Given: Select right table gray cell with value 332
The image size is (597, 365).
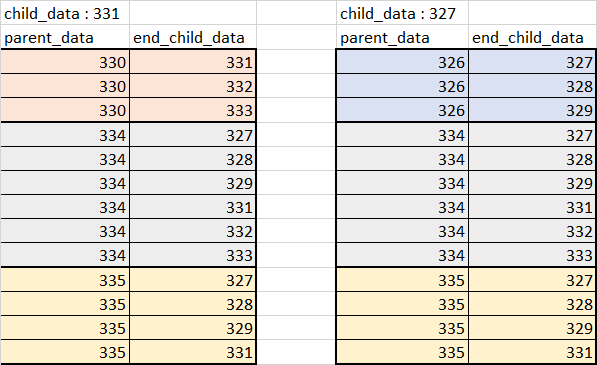Looking at the screenshot, I should (532, 231).
